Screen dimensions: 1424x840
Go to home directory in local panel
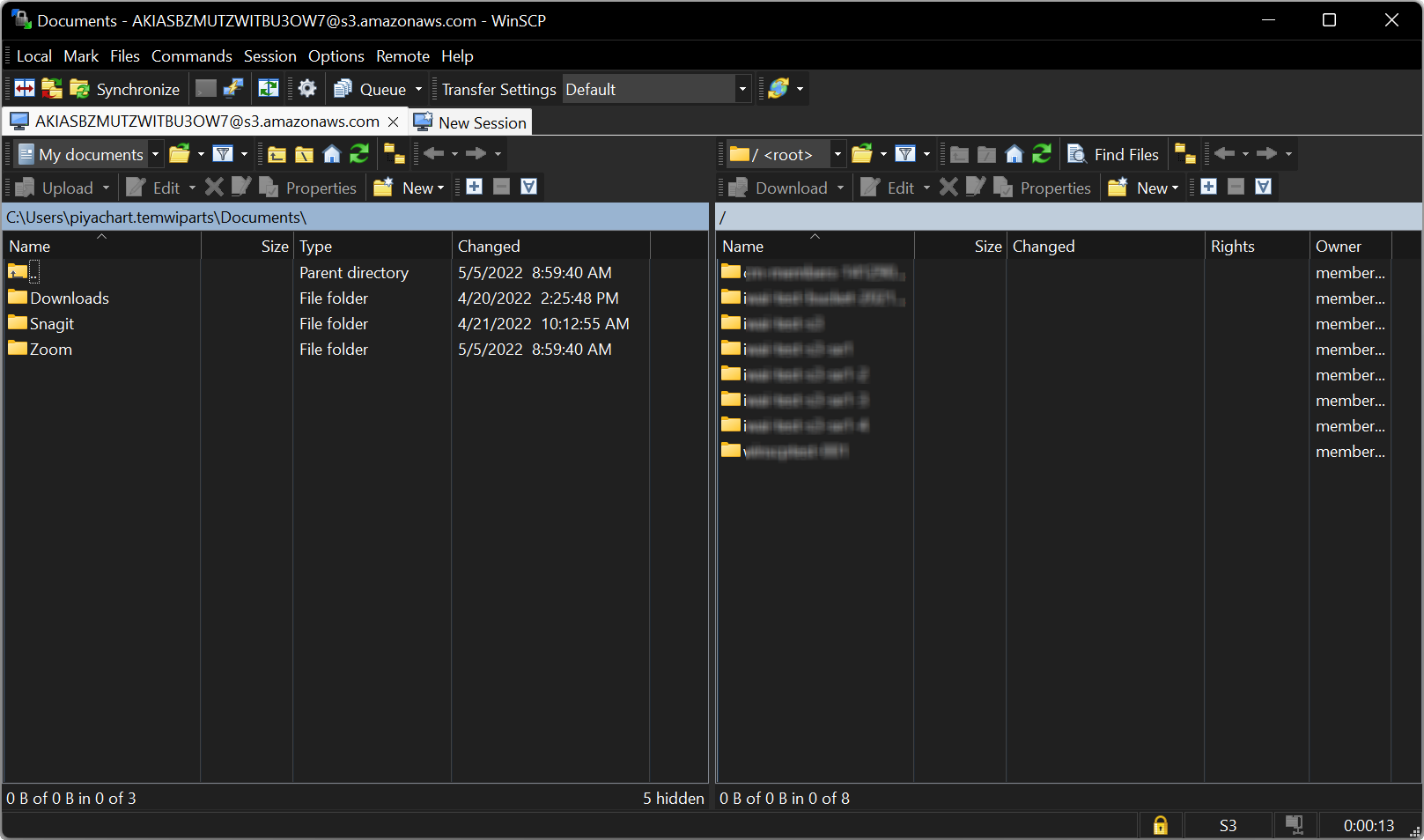pyautogui.click(x=331, y=154)
